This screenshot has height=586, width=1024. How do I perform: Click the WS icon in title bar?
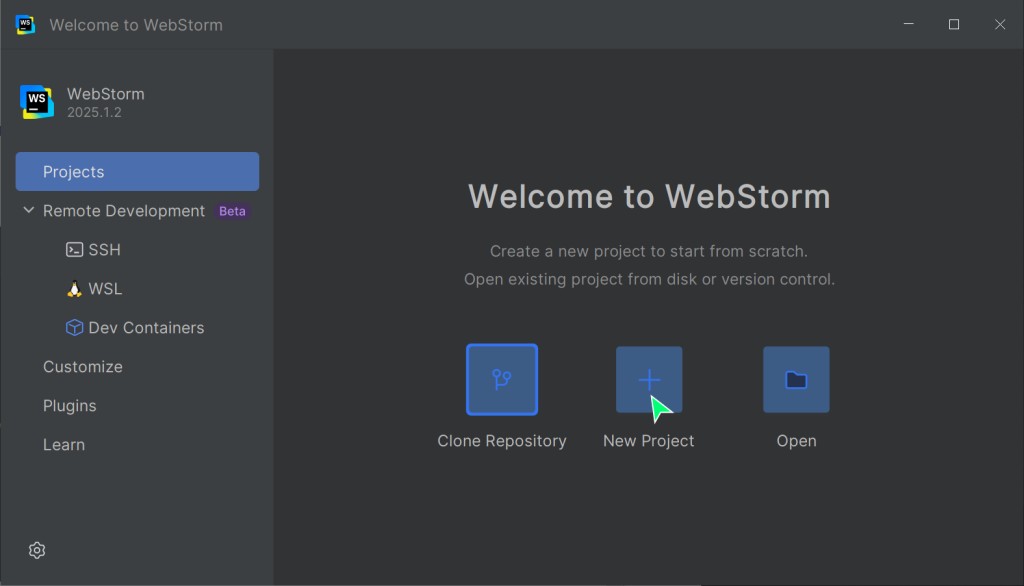click(26, 24)
